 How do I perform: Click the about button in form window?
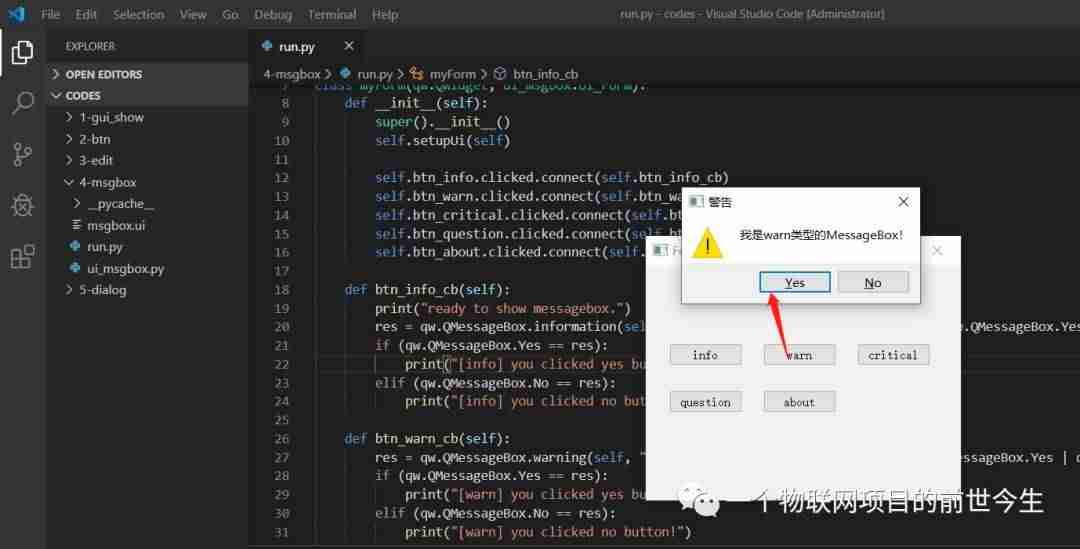click(x=799, y=402)
